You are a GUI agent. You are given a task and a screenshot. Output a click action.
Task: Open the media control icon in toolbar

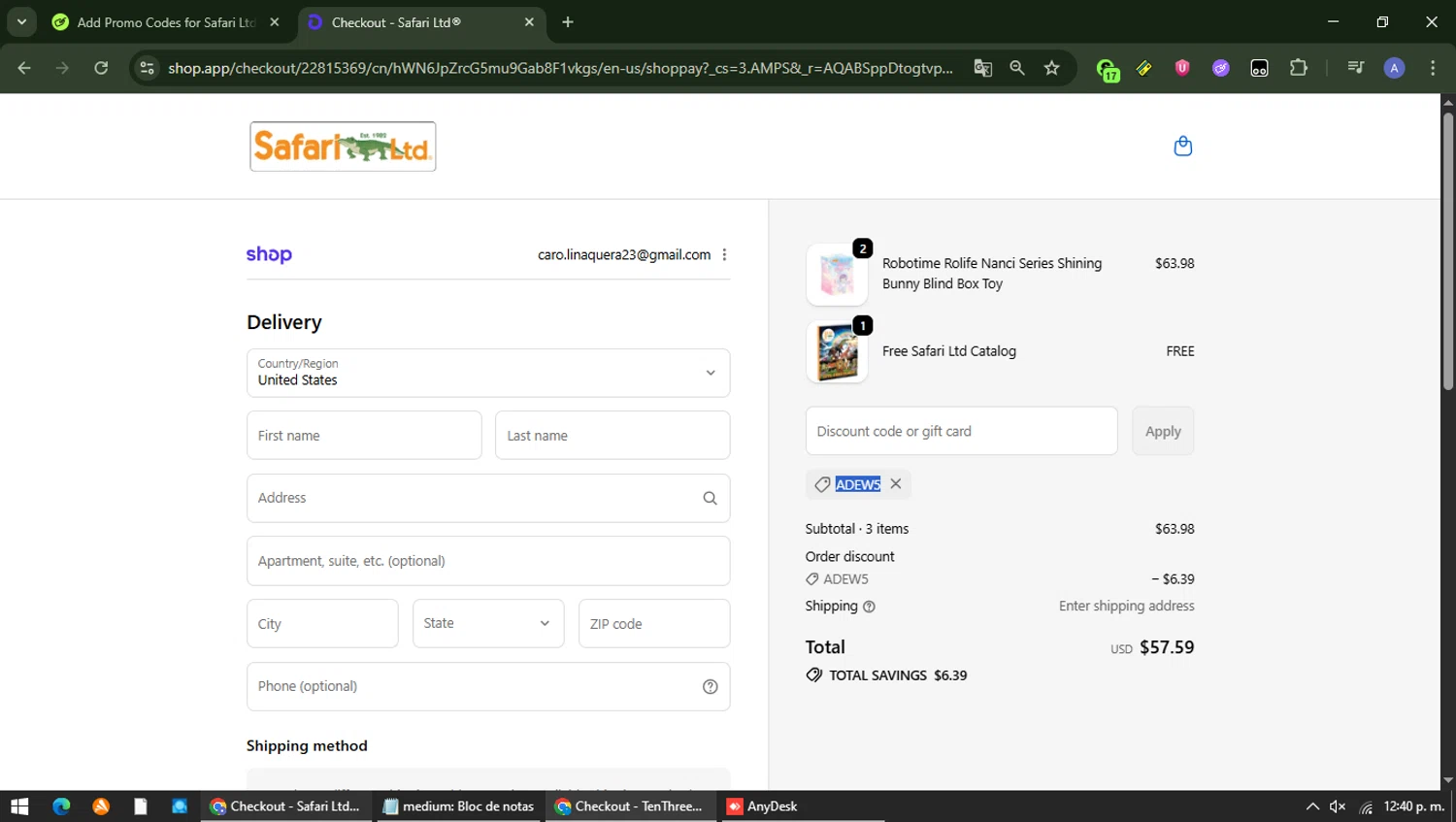1355,68
